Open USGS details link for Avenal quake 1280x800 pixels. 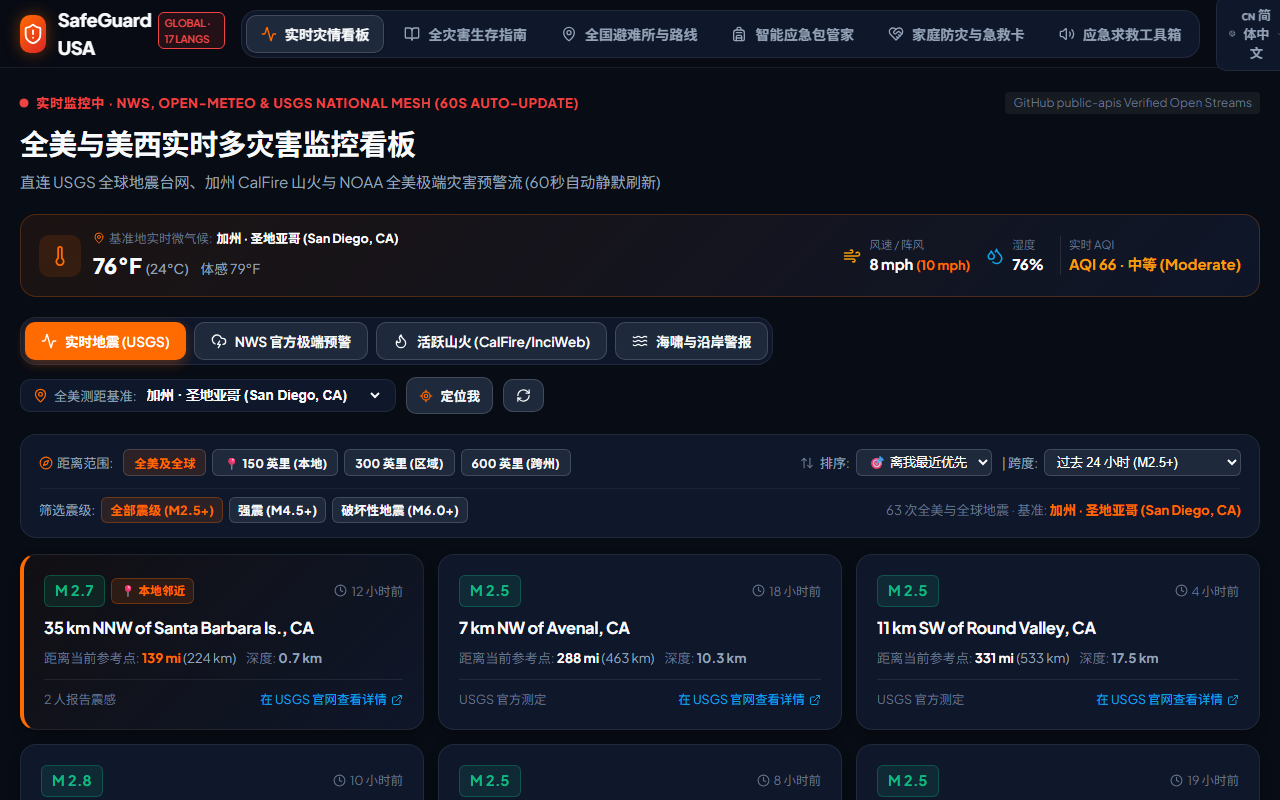(x=749, y=700)
